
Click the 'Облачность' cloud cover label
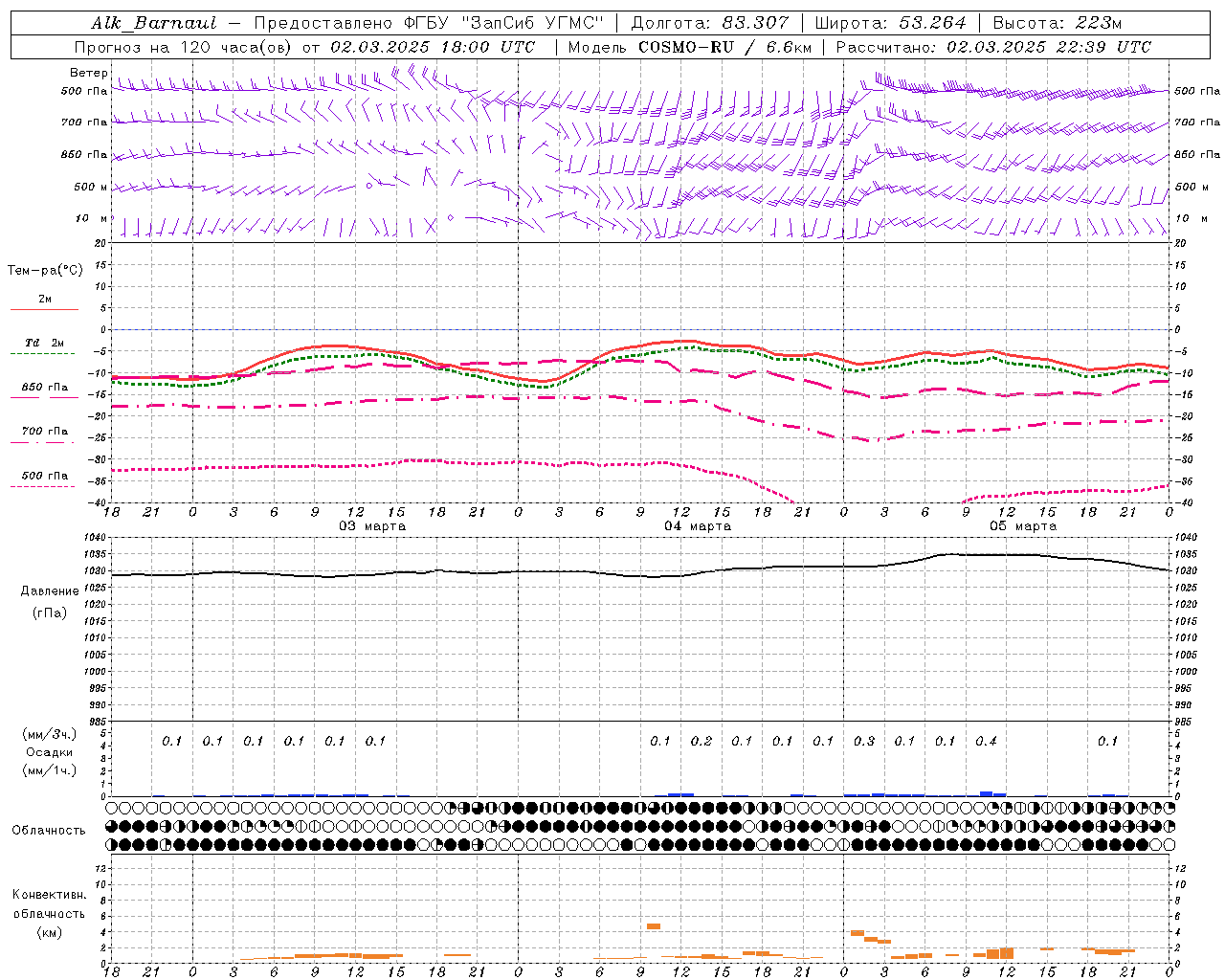pos(49,831)
